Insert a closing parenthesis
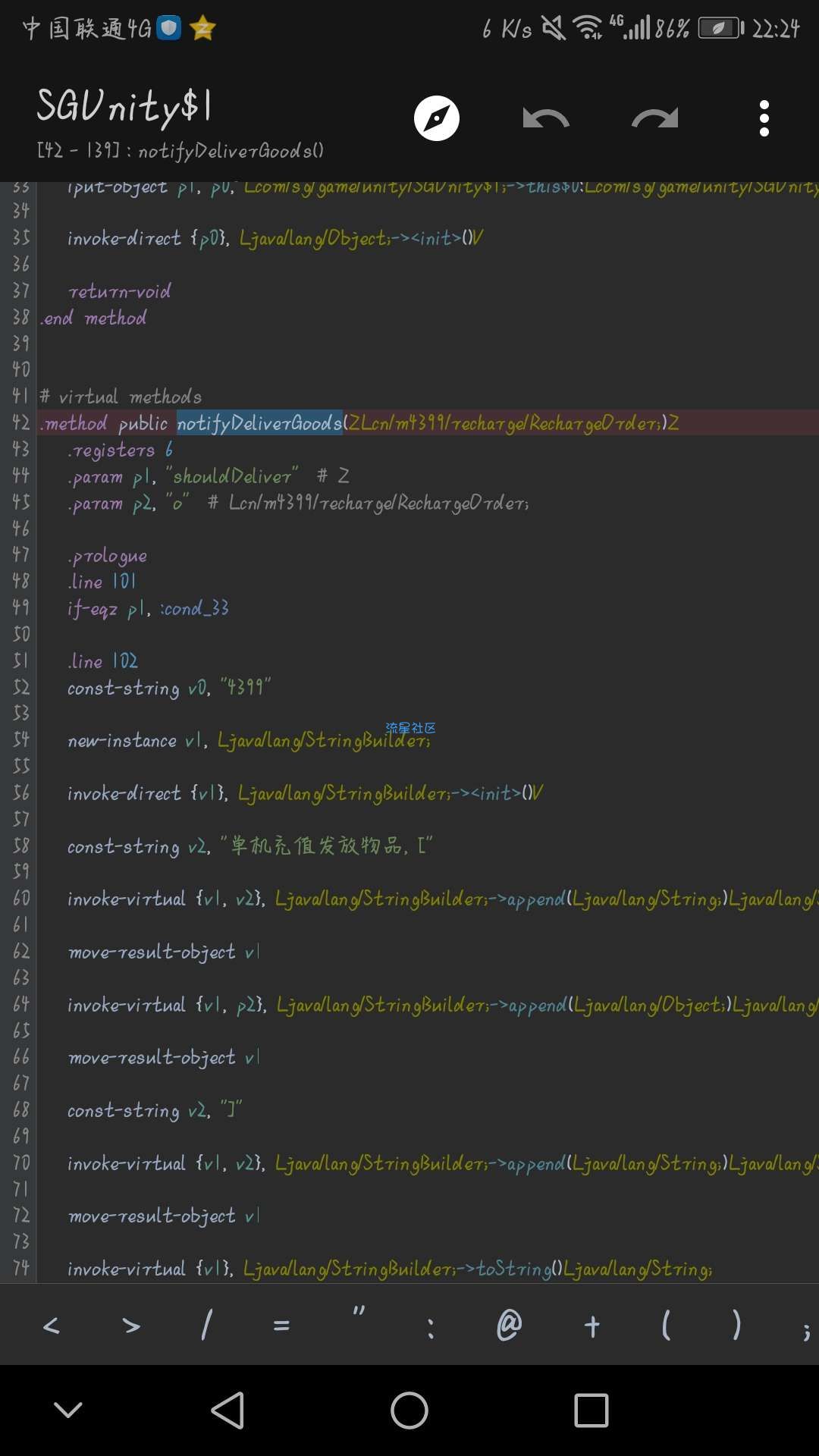This screenshot has height=1456, width=819. click(736, 1326)
